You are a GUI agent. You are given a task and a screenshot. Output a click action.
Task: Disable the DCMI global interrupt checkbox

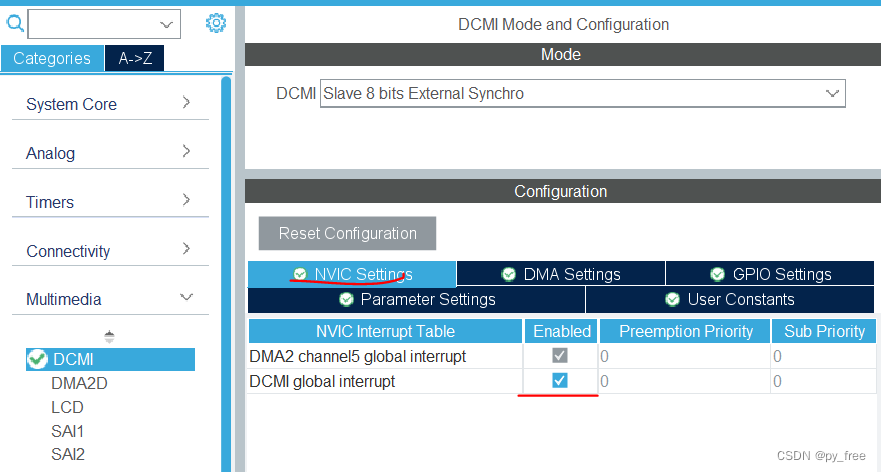[x=560, y=381]
